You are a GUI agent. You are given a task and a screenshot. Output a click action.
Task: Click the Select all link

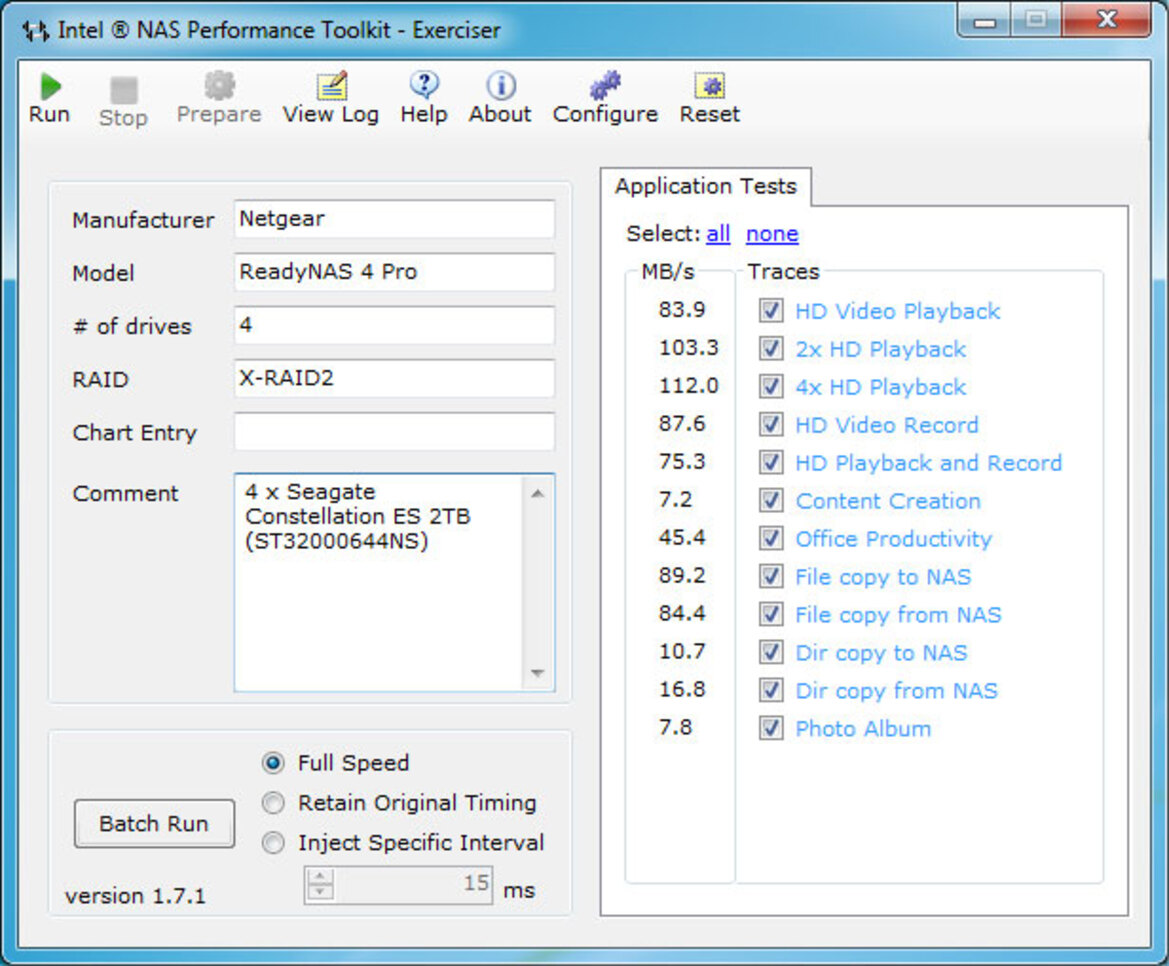click(x=718, y=234)
